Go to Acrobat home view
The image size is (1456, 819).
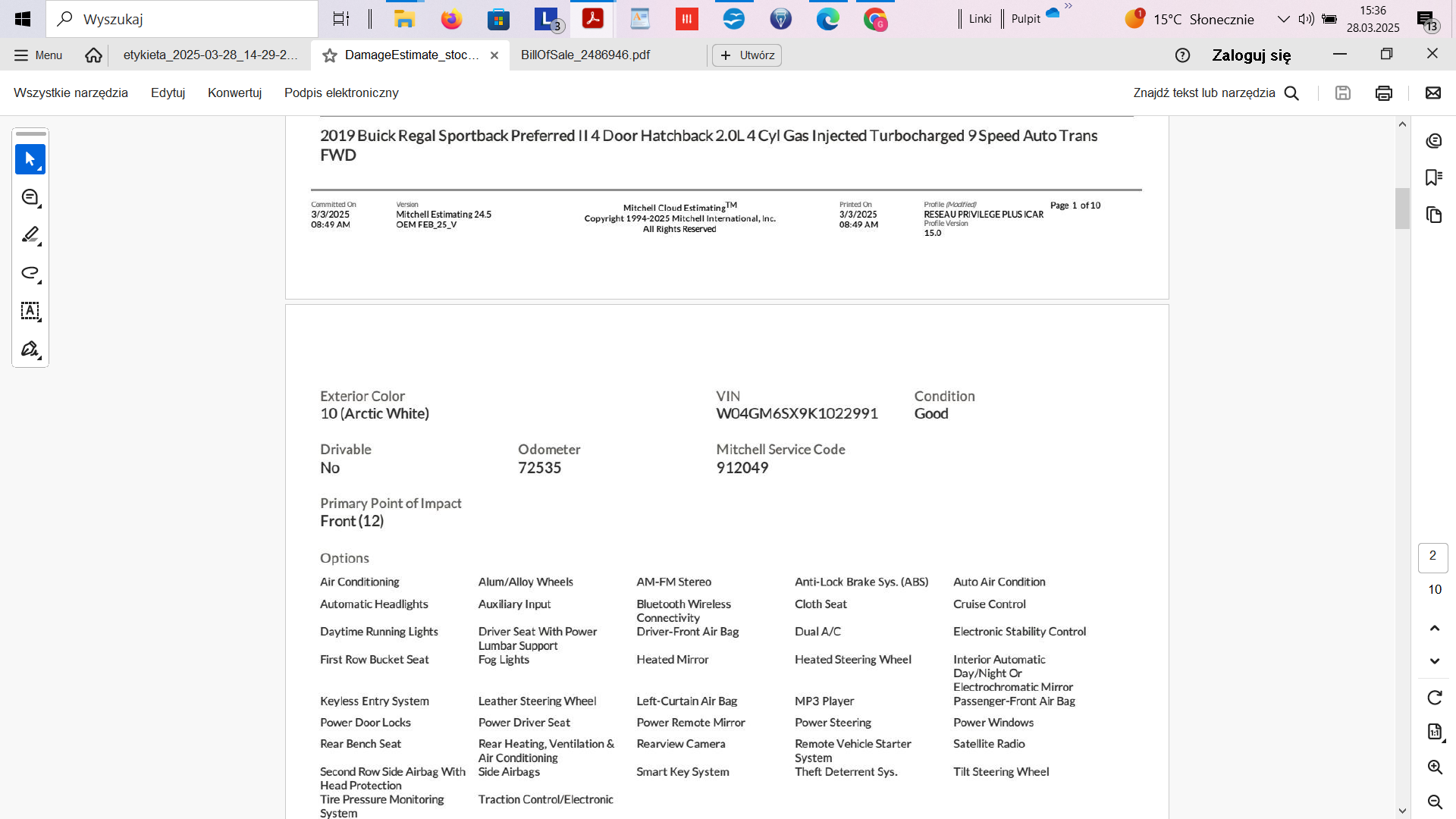click(93, 55)
